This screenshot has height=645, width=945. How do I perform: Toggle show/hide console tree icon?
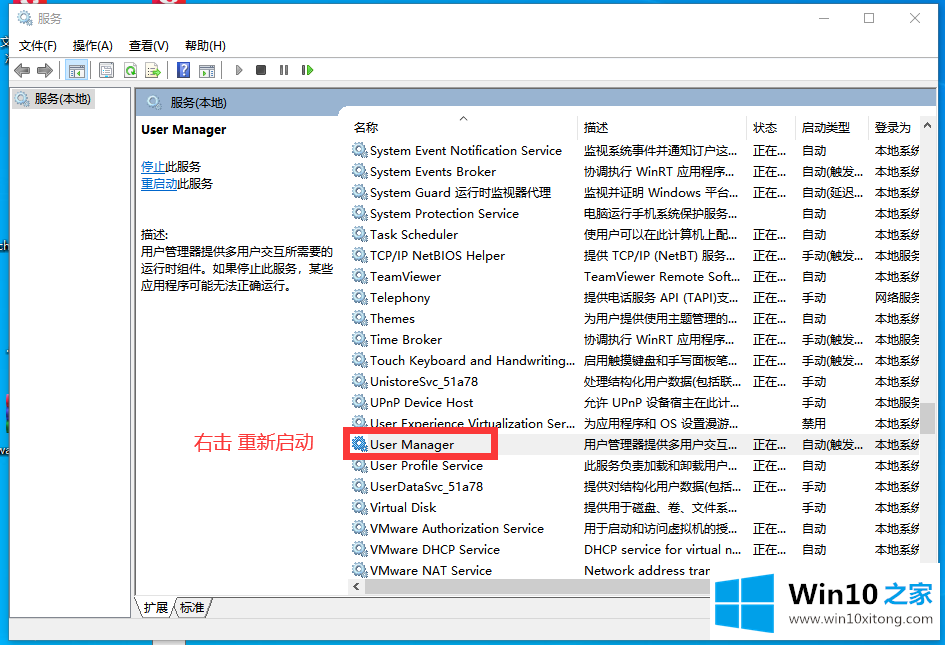[x=77, y=71]
